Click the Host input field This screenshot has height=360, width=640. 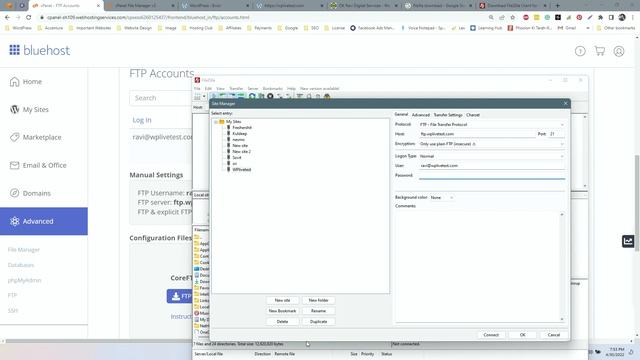coord(477,134)
